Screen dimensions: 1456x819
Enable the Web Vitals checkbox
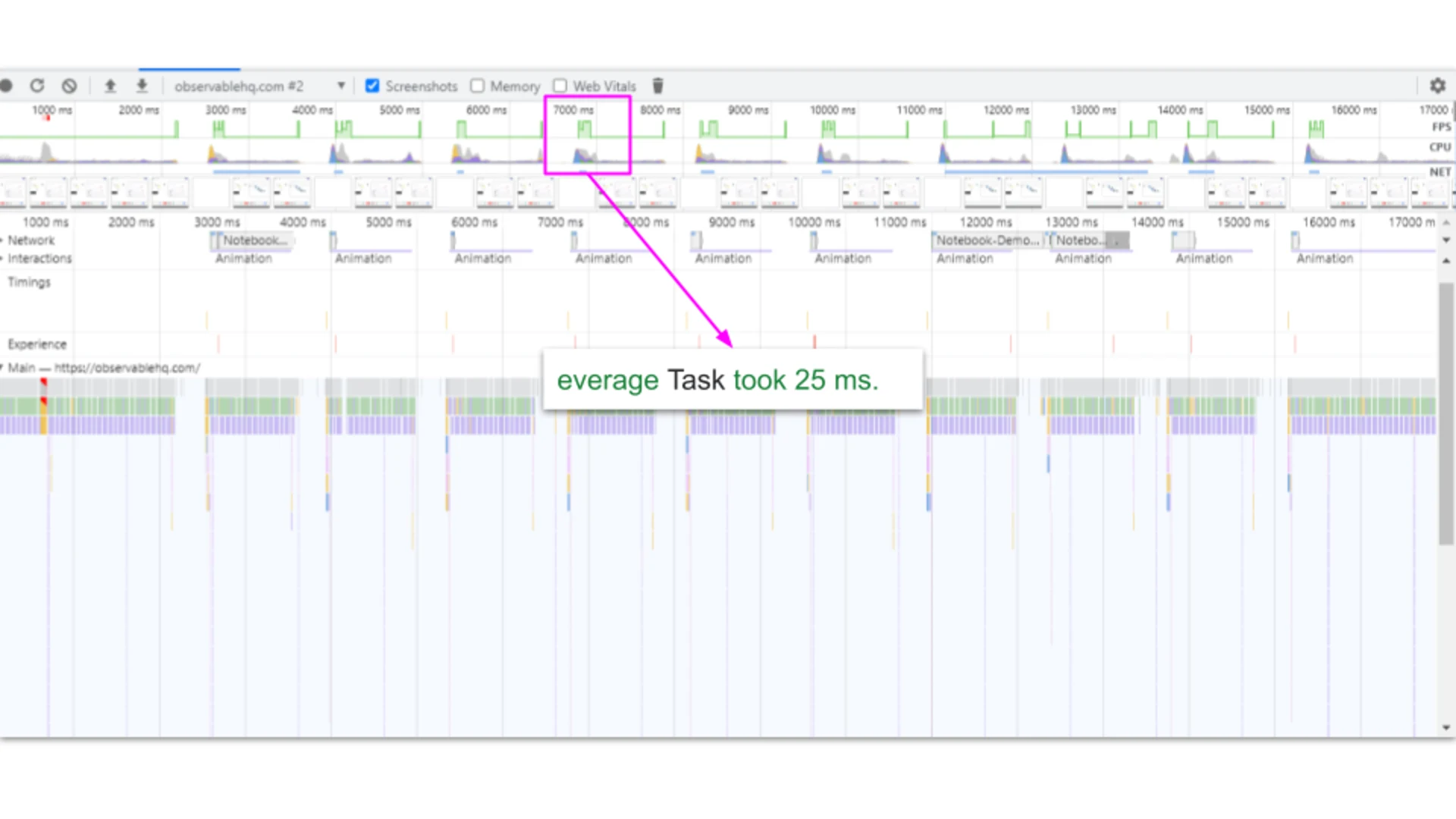point(560,86)
